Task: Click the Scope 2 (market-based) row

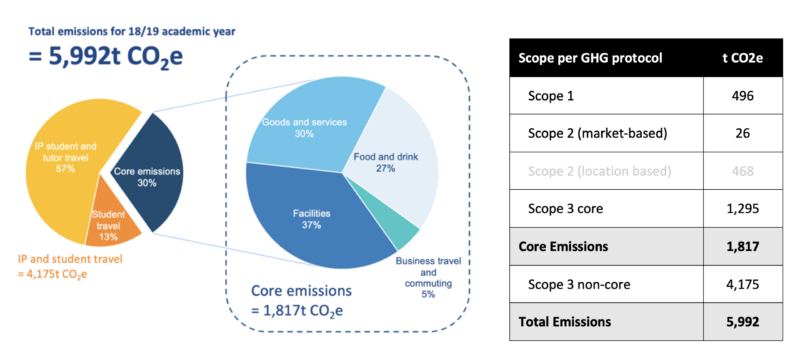Action: [x=646, y=134]
